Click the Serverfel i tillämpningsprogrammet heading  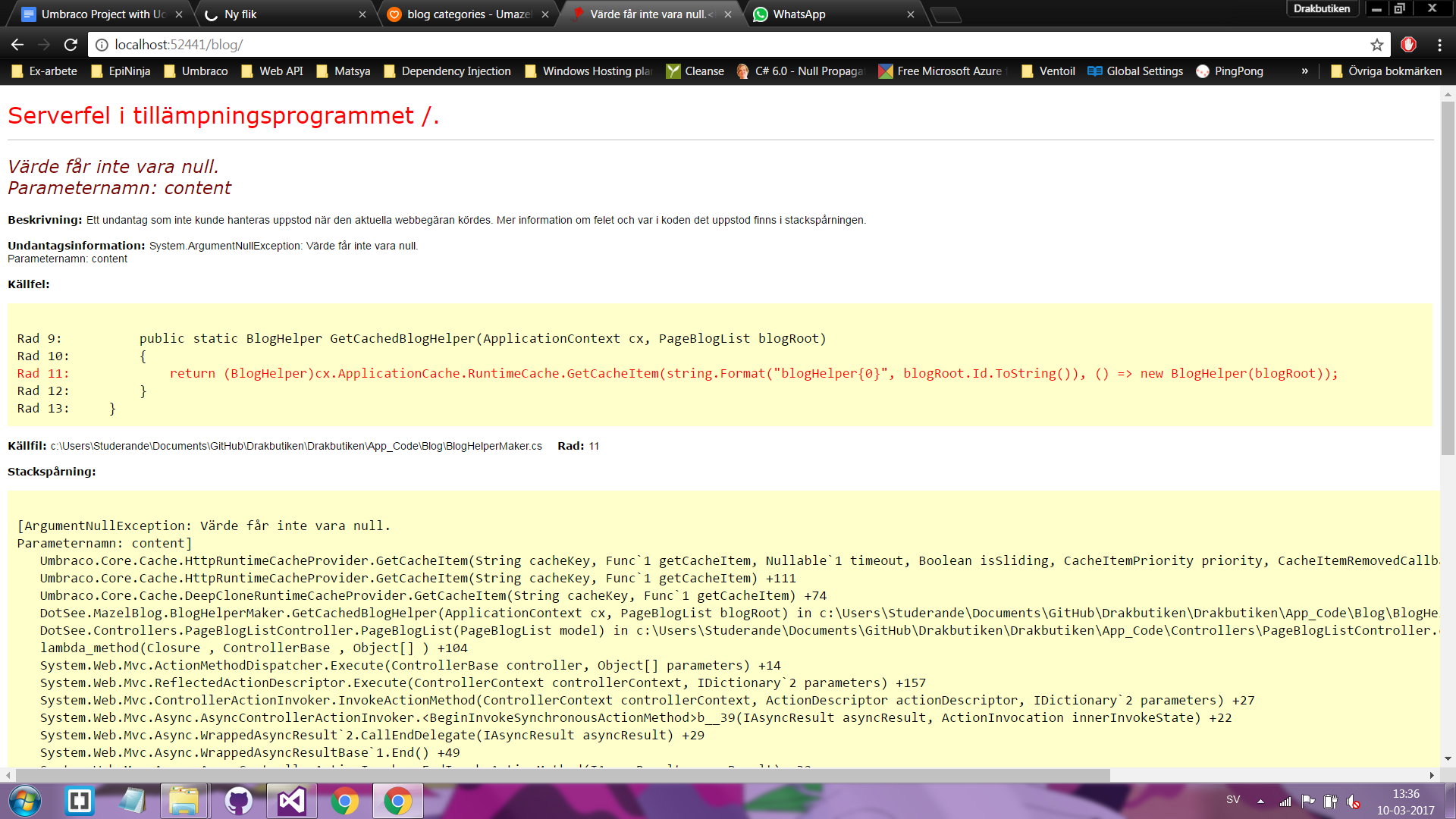coord(223,116)
